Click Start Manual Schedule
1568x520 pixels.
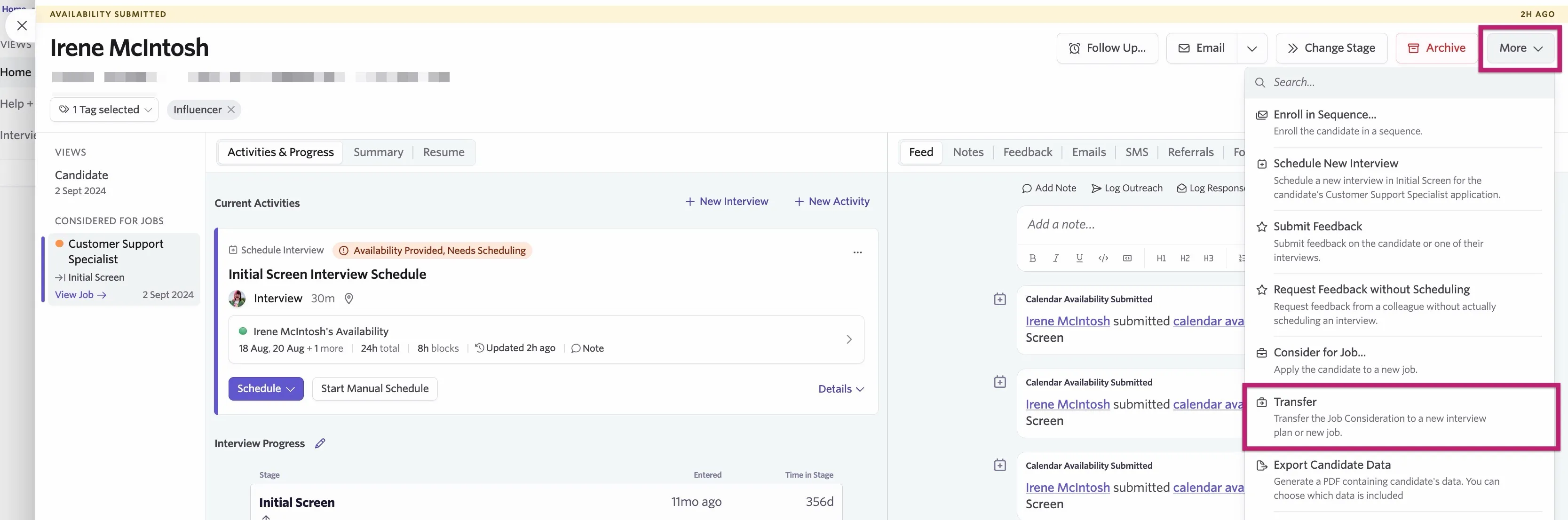pyautogui.click(x=374, y=389)
